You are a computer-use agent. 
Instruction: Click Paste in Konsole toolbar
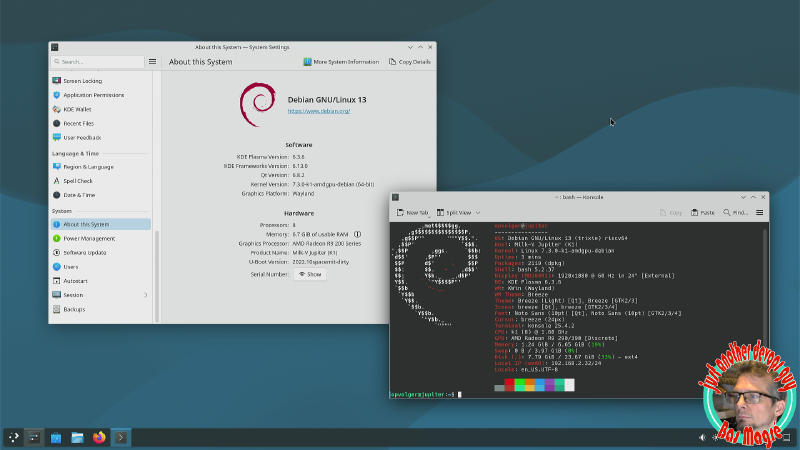[703, 213]
